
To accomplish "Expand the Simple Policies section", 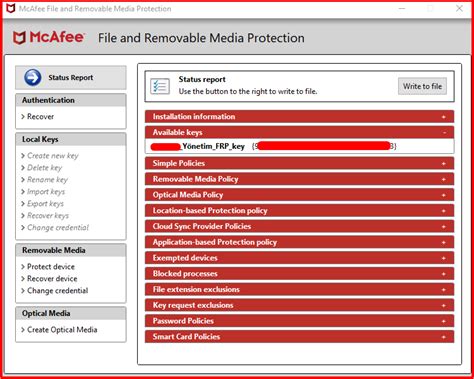I will point(299,163).
